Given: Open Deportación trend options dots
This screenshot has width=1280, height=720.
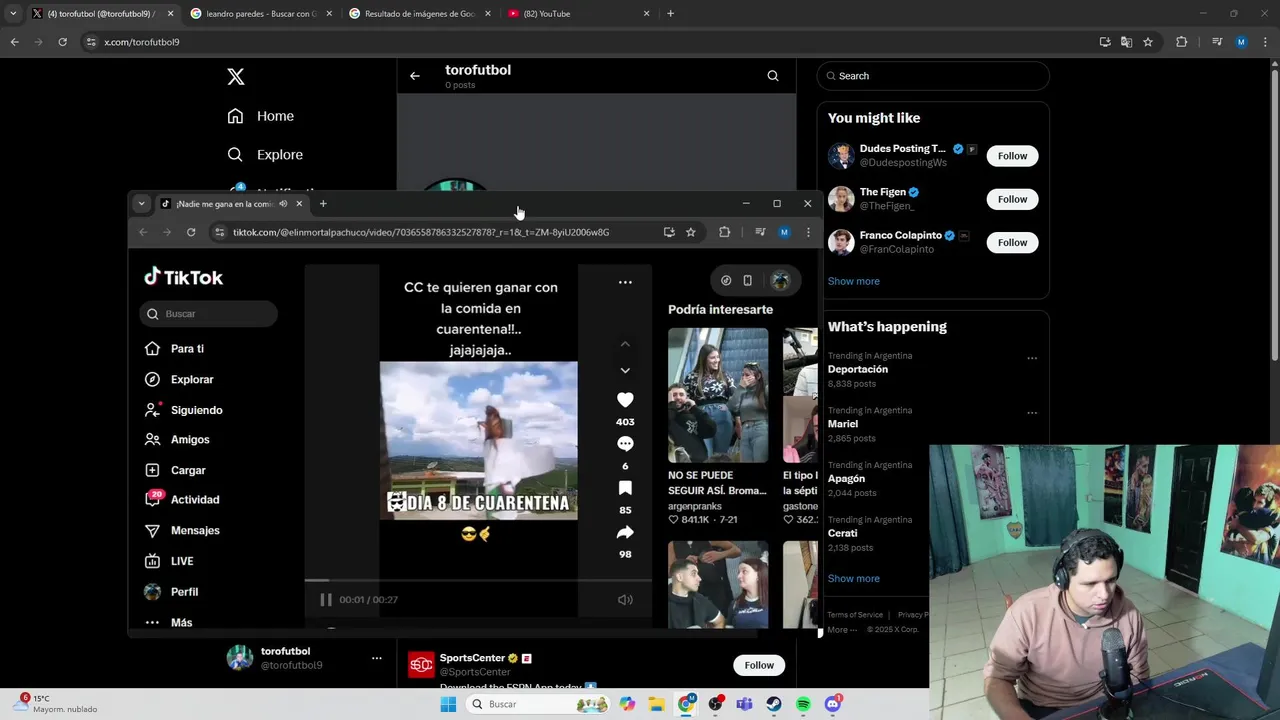Looking at the screenshot, I should tap(1032, 358).
